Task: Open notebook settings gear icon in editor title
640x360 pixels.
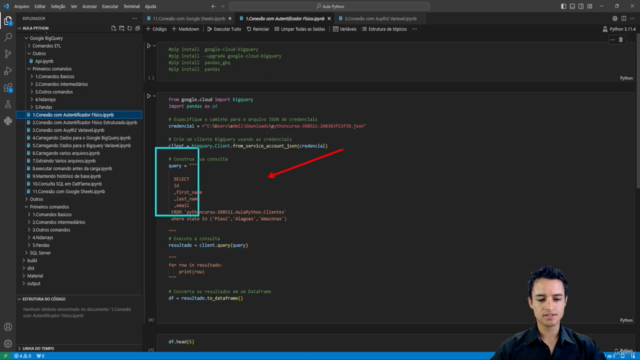Action: pos(615,18)
